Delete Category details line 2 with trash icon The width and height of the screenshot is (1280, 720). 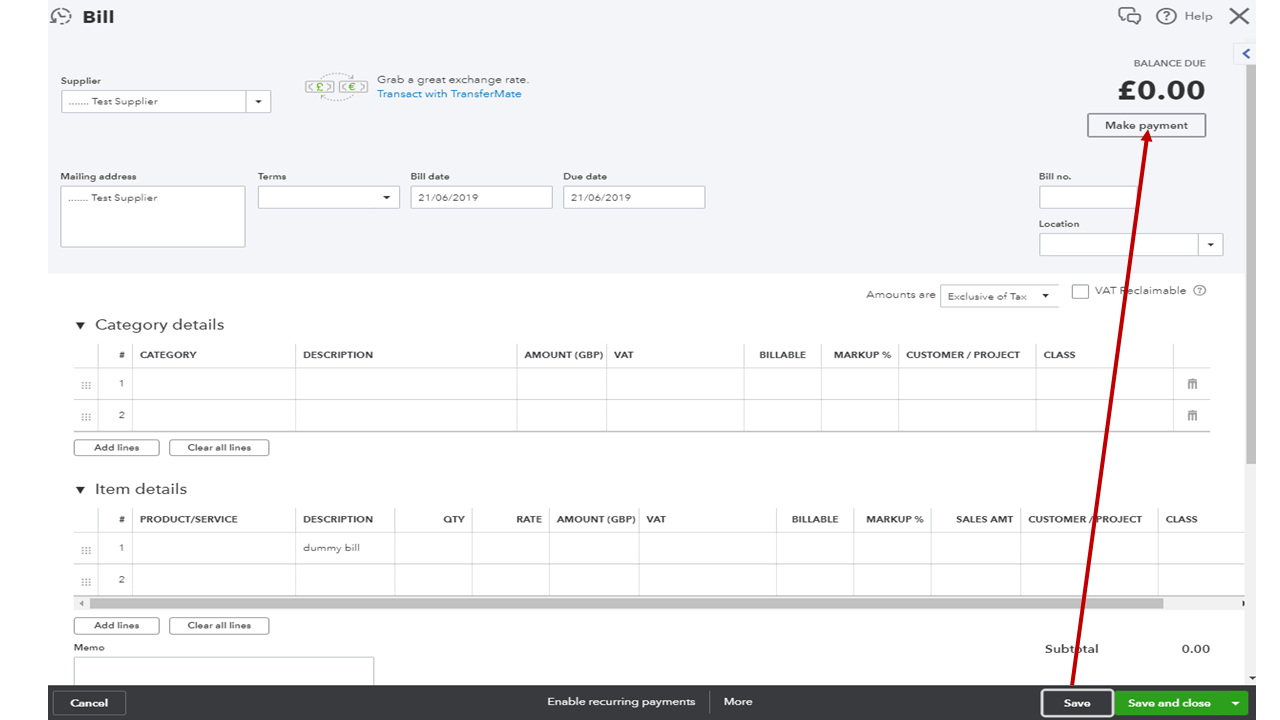pyautogui.click(x=1191, y=415)
